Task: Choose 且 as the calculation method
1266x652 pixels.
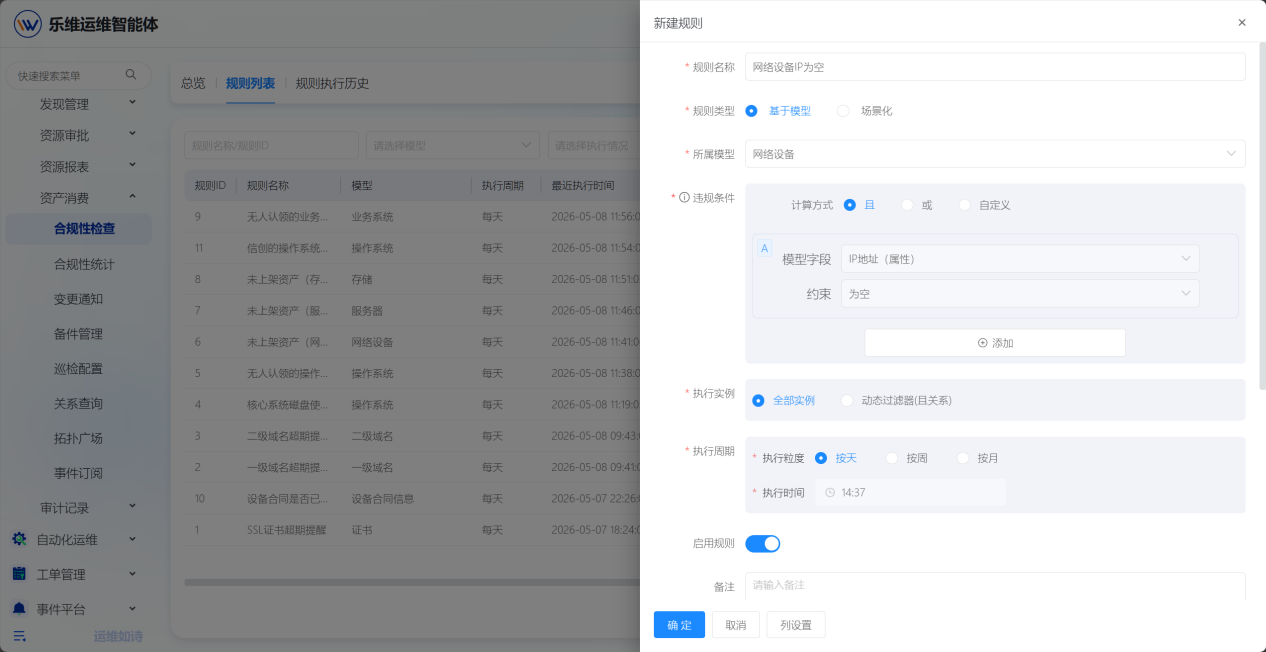Action: (x=859, y=205)
